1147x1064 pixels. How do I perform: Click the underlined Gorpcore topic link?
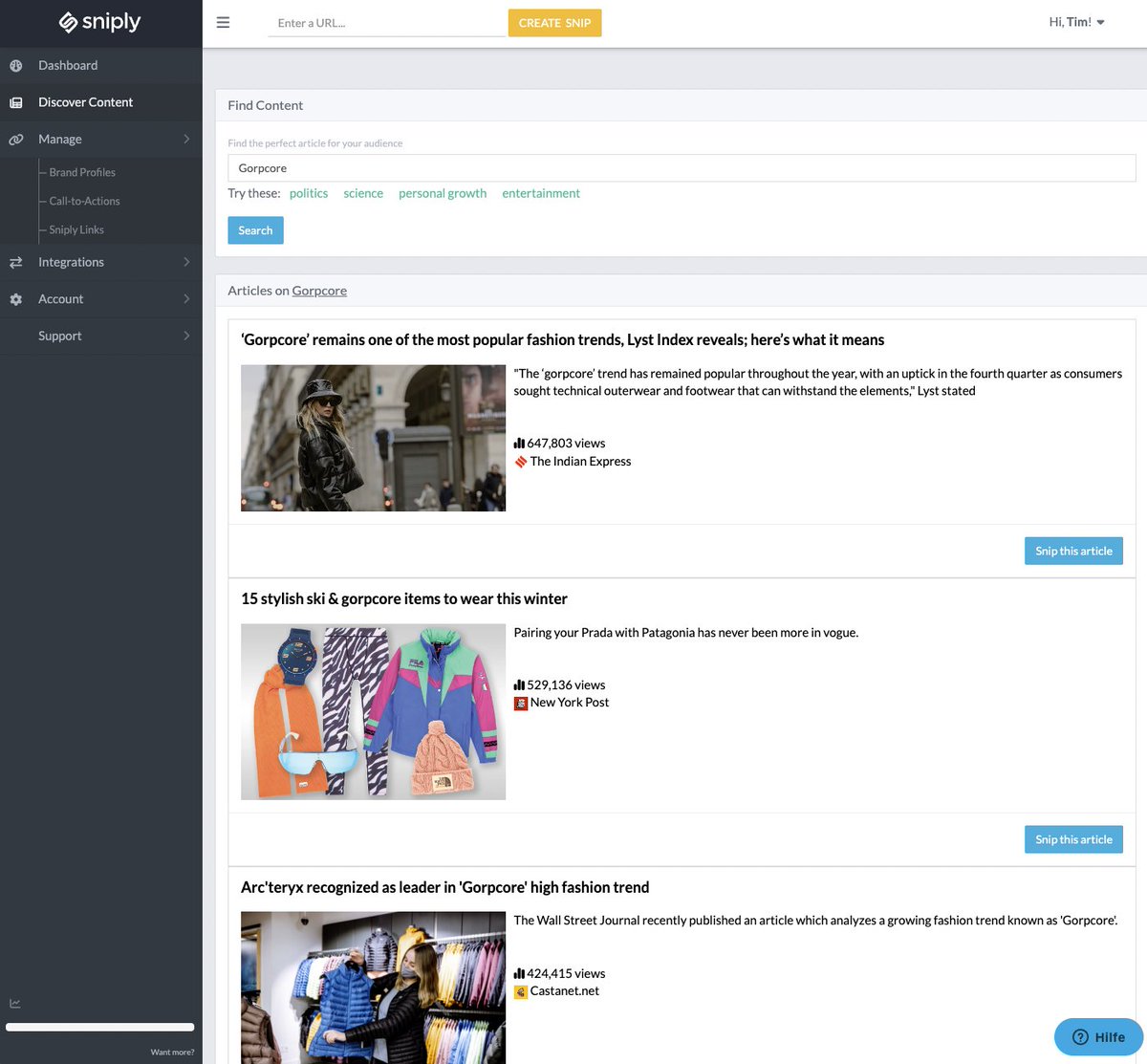click(x=319, y=291)
